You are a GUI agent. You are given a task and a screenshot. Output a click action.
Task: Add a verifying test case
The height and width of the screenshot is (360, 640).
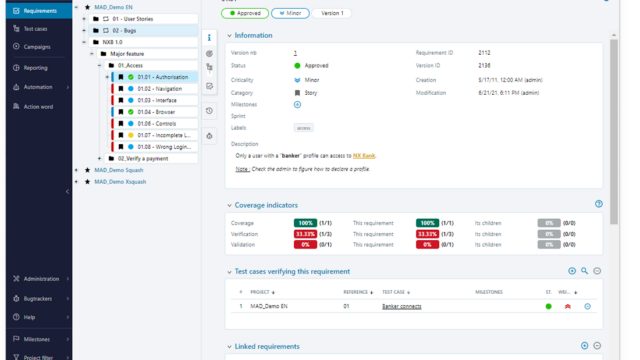tap(572, 271)
